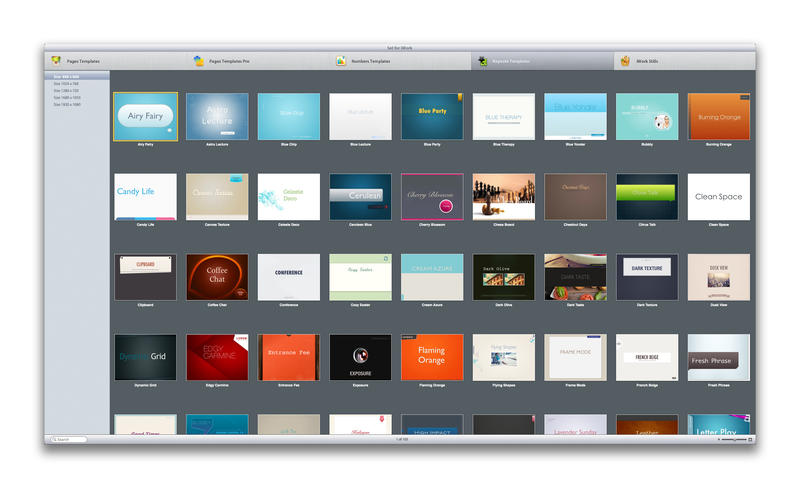This screenshot has width=800, height=500.
Task: Click the Airy Fairy caption text
Action: click(x=145, y=144)
